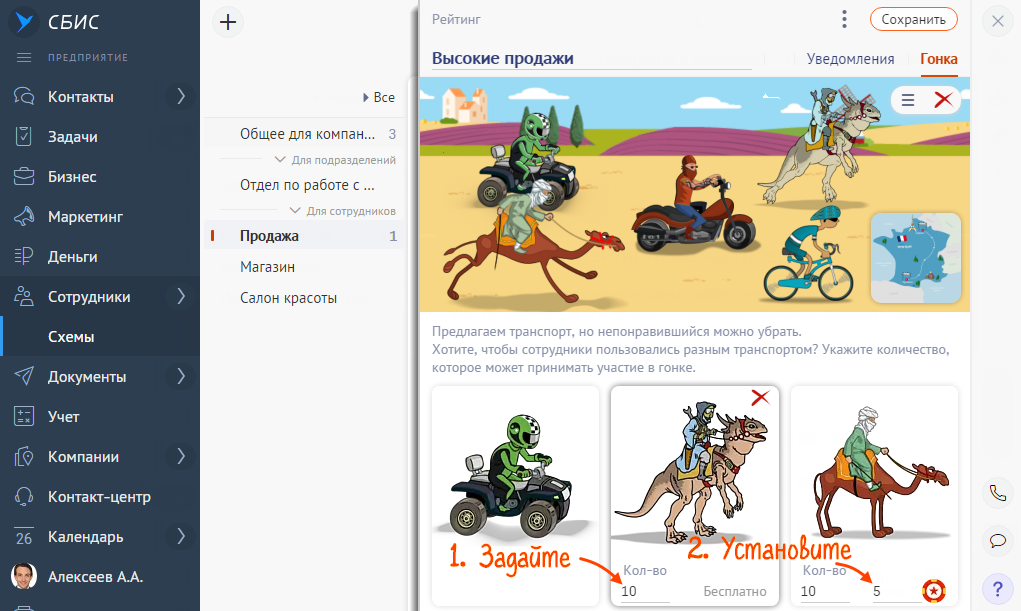
Task: Open the chat messages icon
Action: tap(997, 540)
